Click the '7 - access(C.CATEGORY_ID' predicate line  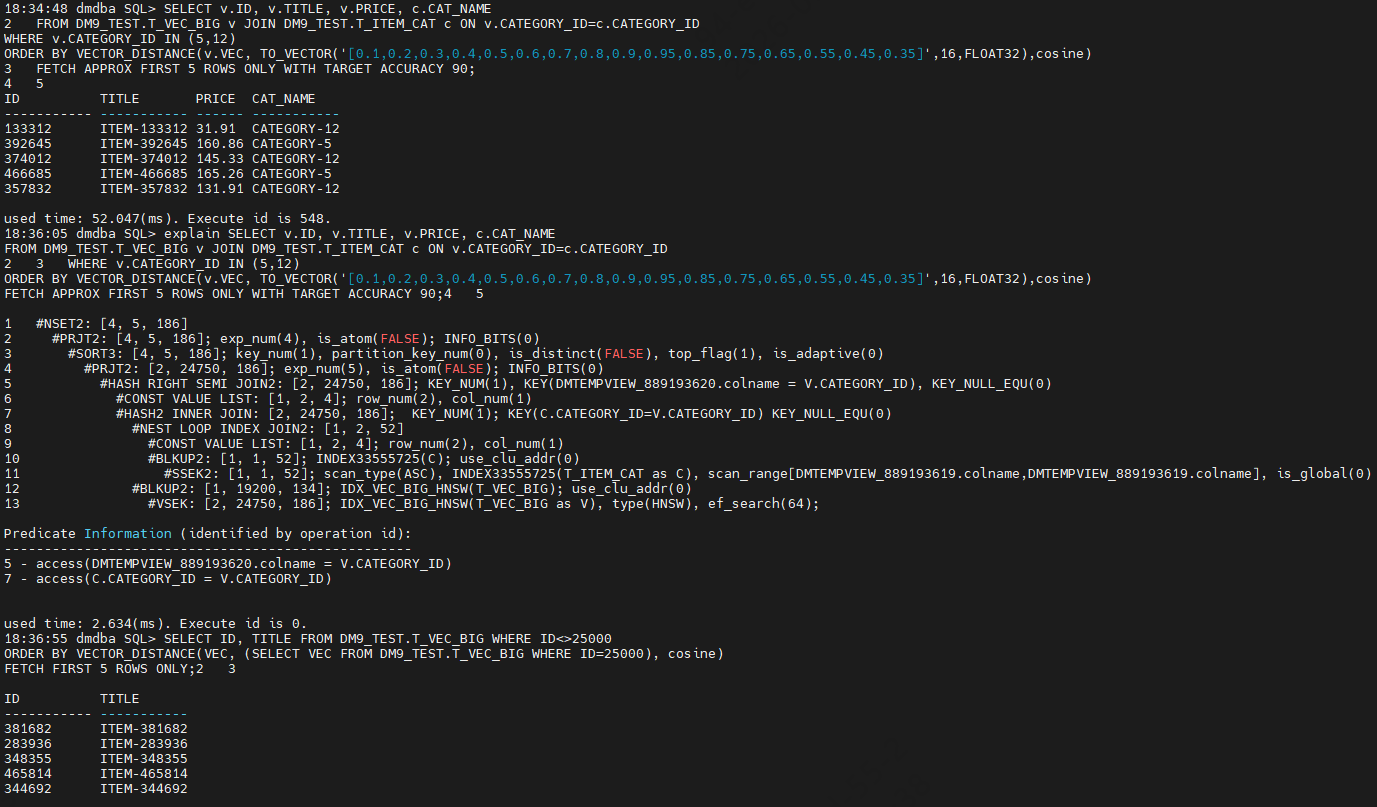[x=168, y=579]
